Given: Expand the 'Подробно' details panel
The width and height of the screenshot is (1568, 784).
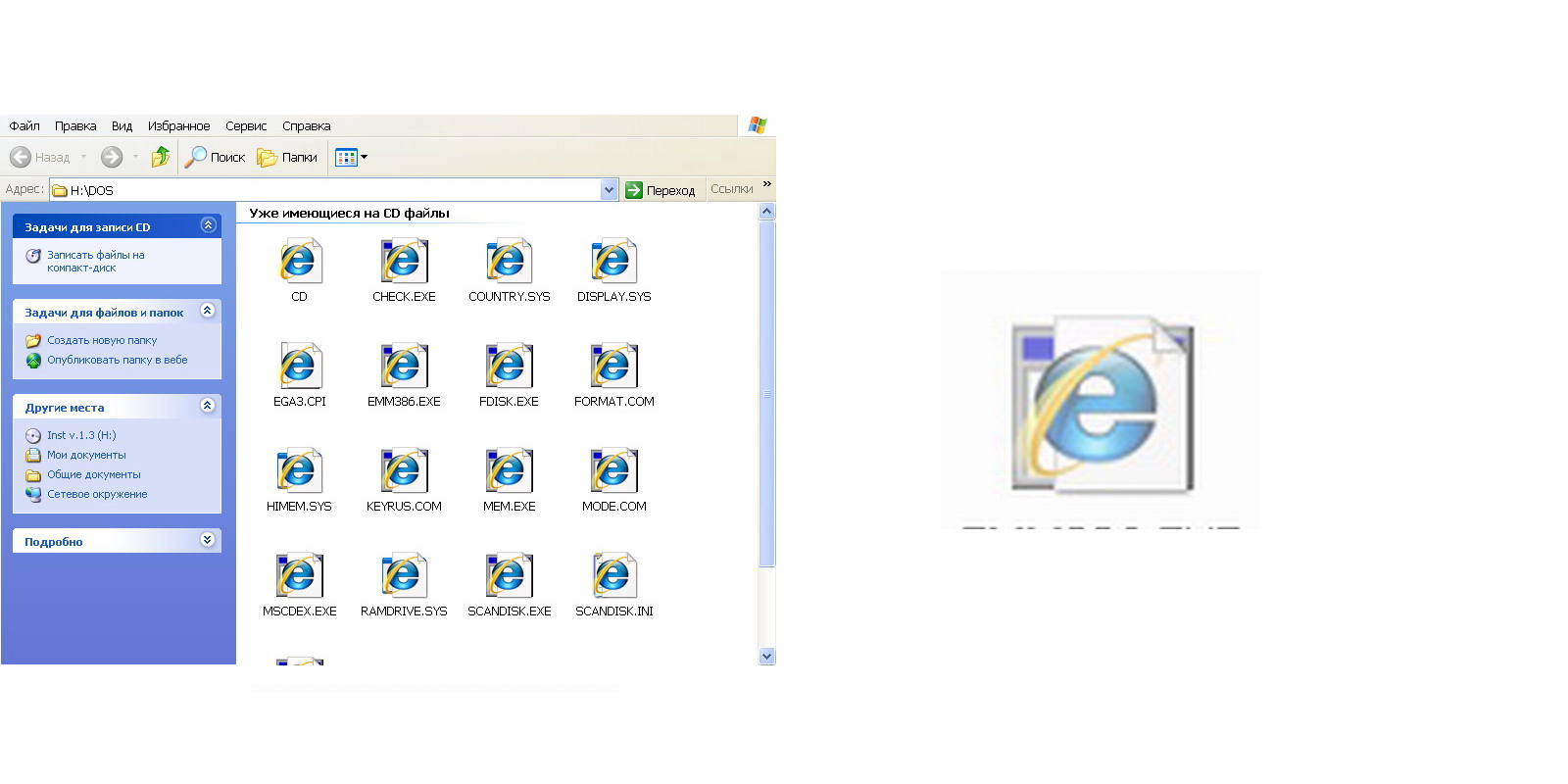Looking at the screenshot, I should pos(208,540).
